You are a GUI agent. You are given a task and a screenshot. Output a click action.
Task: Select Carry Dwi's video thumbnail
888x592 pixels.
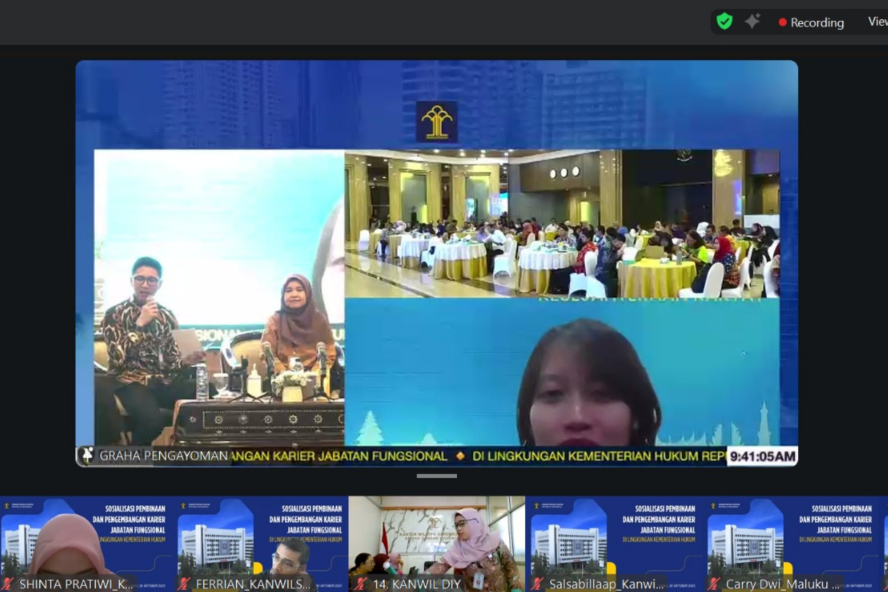(x=791, y=540)
